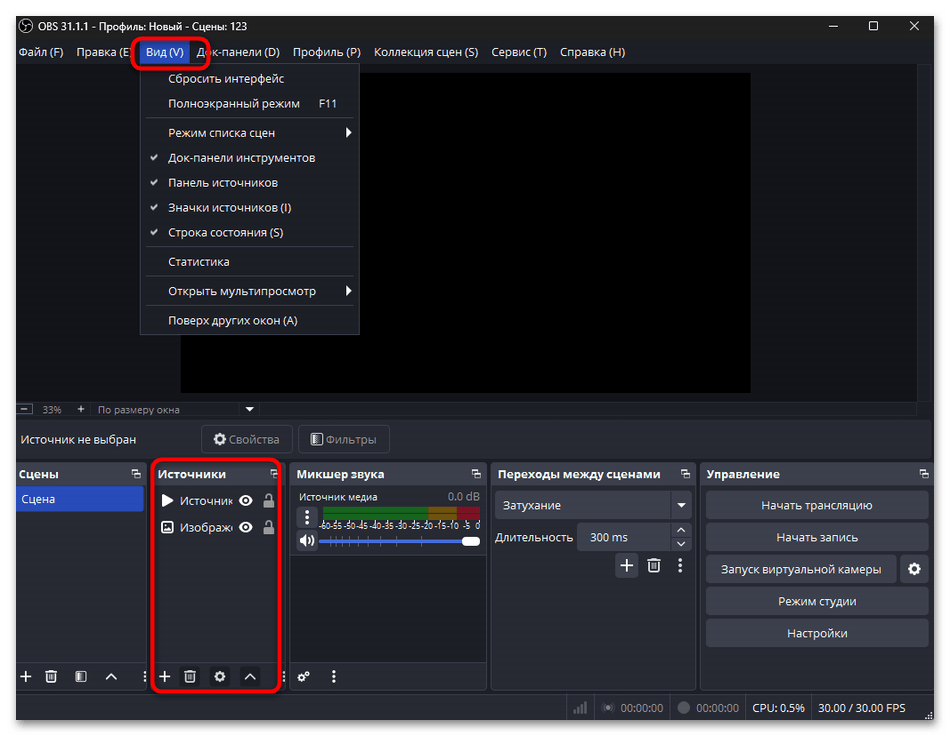Click the remove source trash icon

(x=190, y=677)
